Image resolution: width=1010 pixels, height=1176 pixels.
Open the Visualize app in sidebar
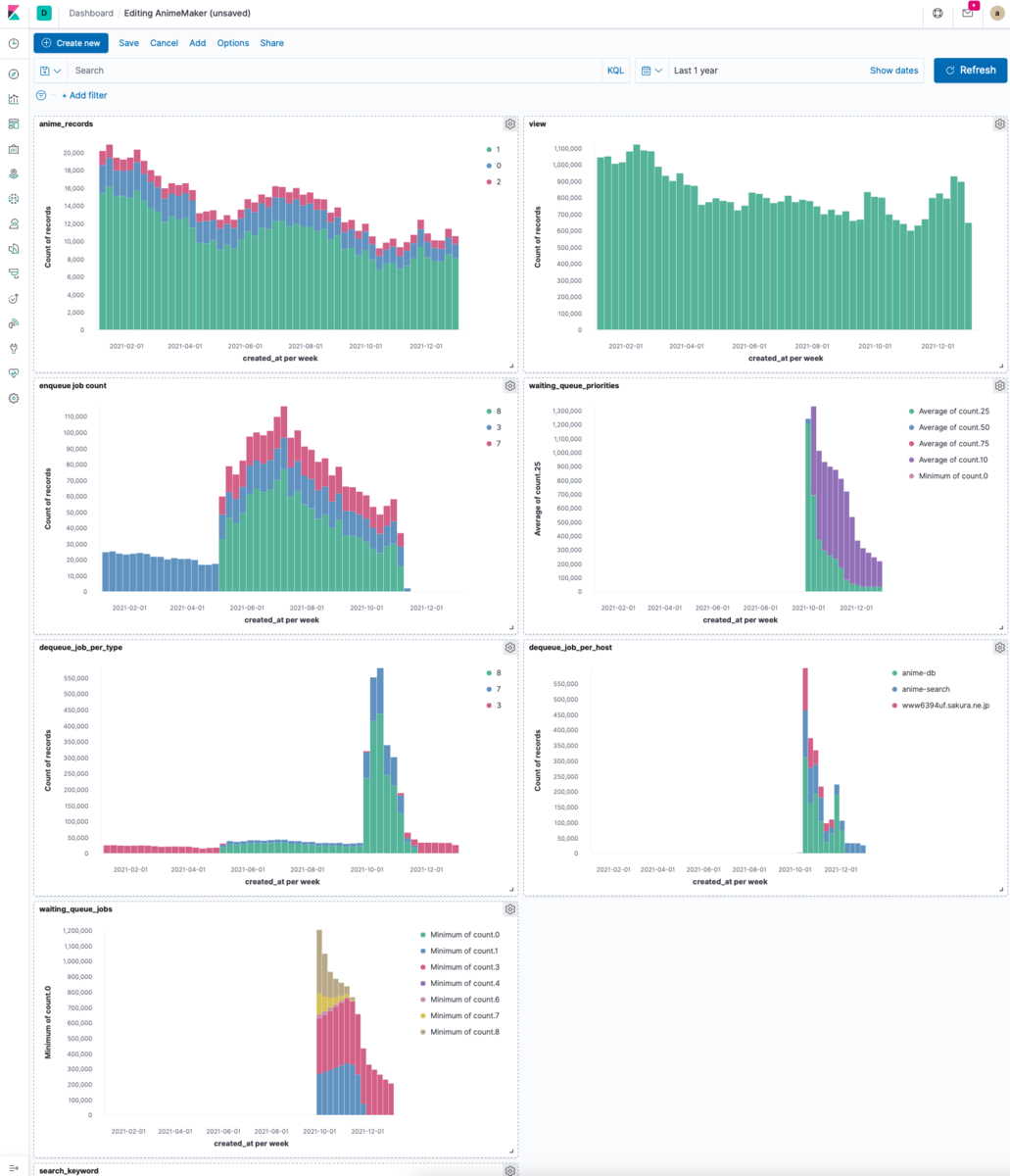(14, 99)
